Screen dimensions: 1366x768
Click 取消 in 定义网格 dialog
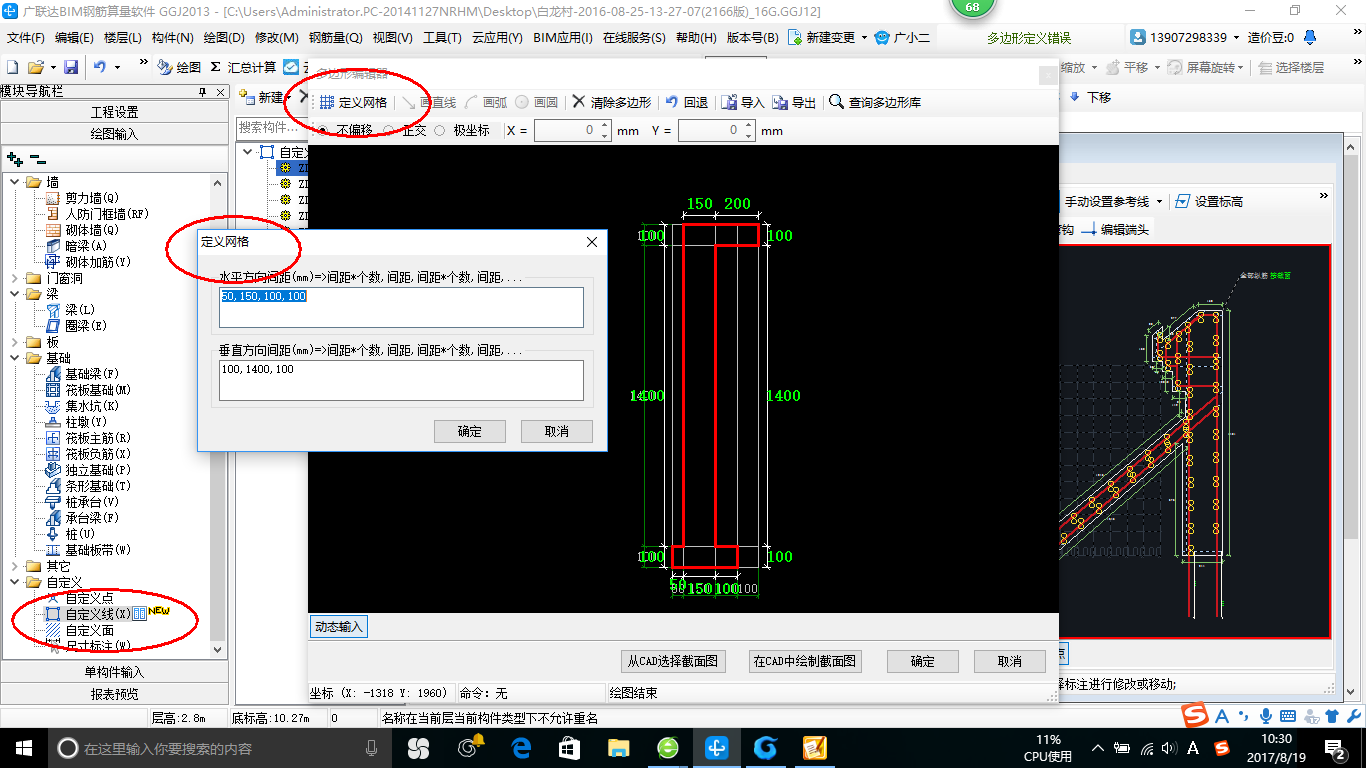(x=557, y=431)
